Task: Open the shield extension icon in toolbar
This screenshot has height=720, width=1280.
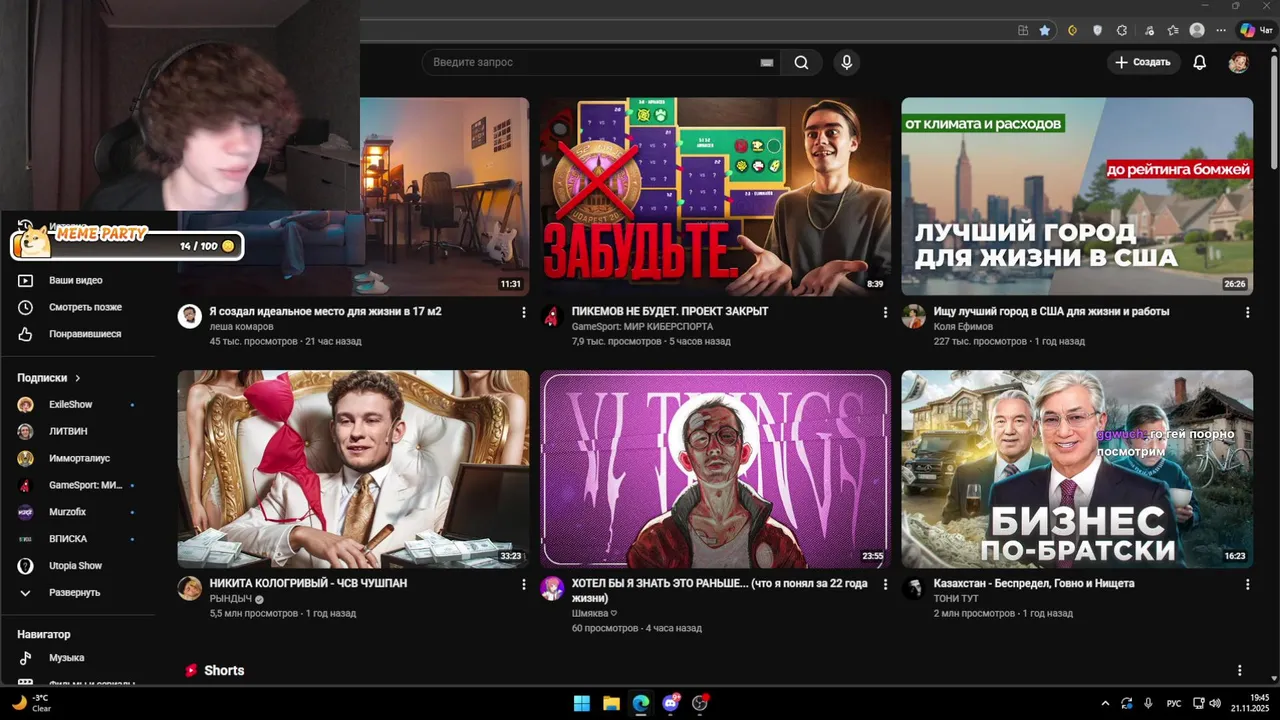Action: (x=1097, y=30)
